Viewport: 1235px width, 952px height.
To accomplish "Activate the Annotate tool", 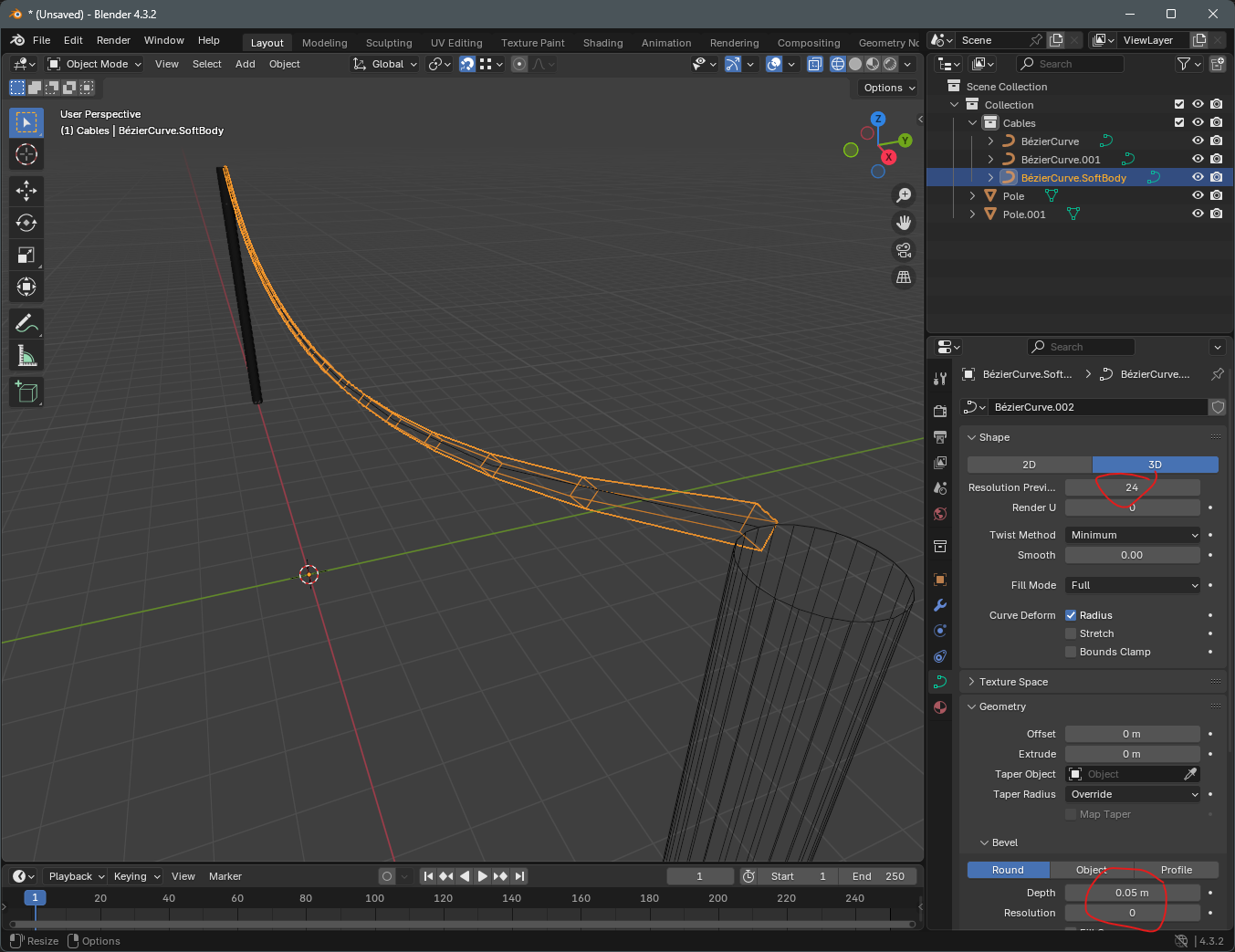I will pyautogui.click(x=26, y=323).
